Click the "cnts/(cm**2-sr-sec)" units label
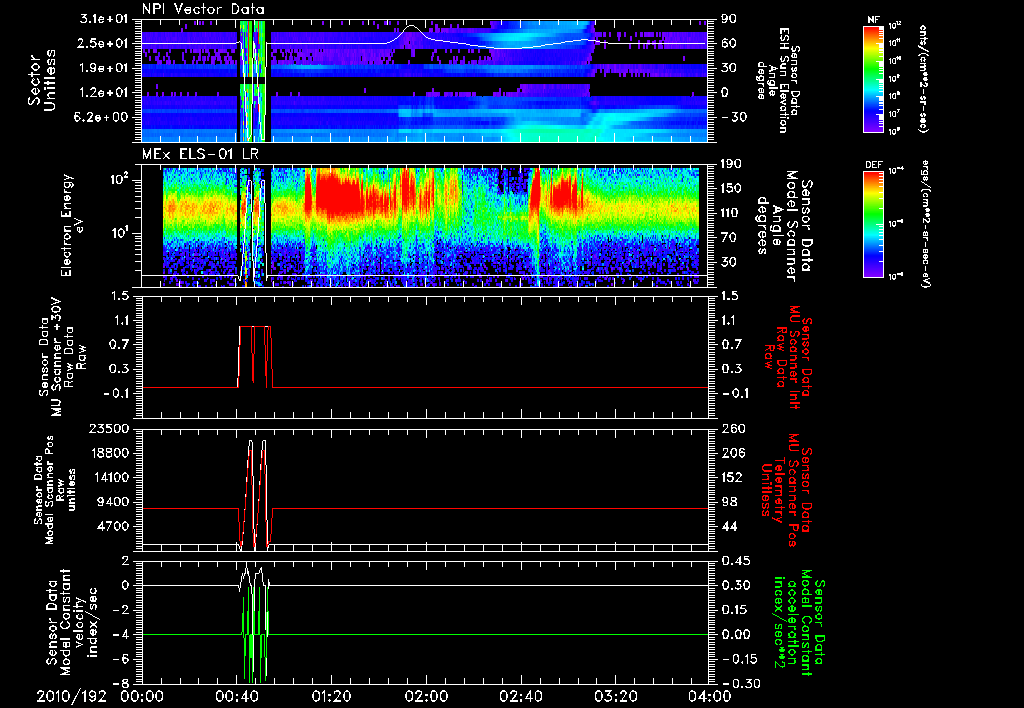The image size is (1024, 708). coord(923,79)
